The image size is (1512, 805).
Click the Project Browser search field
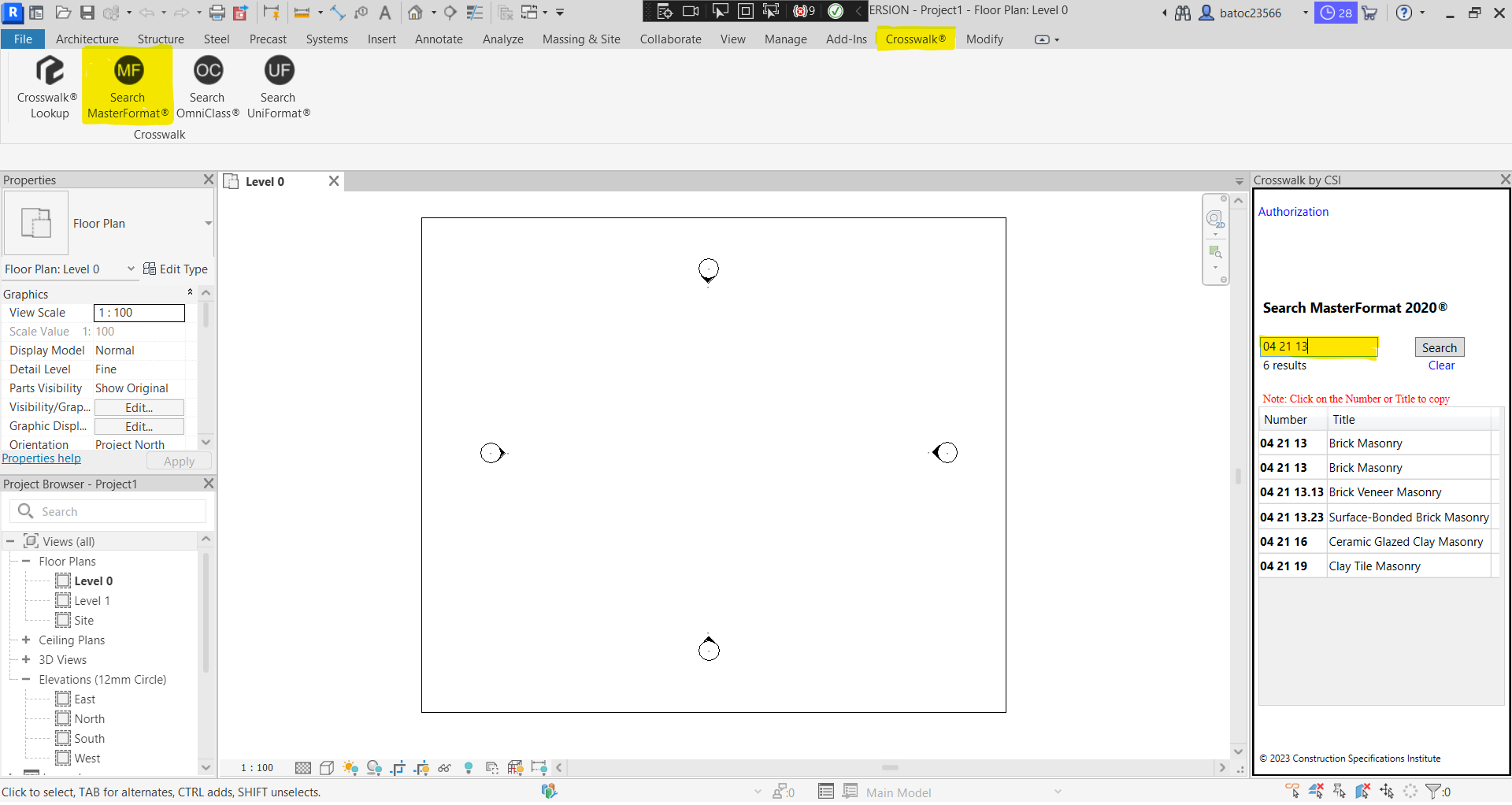(108, 512)
